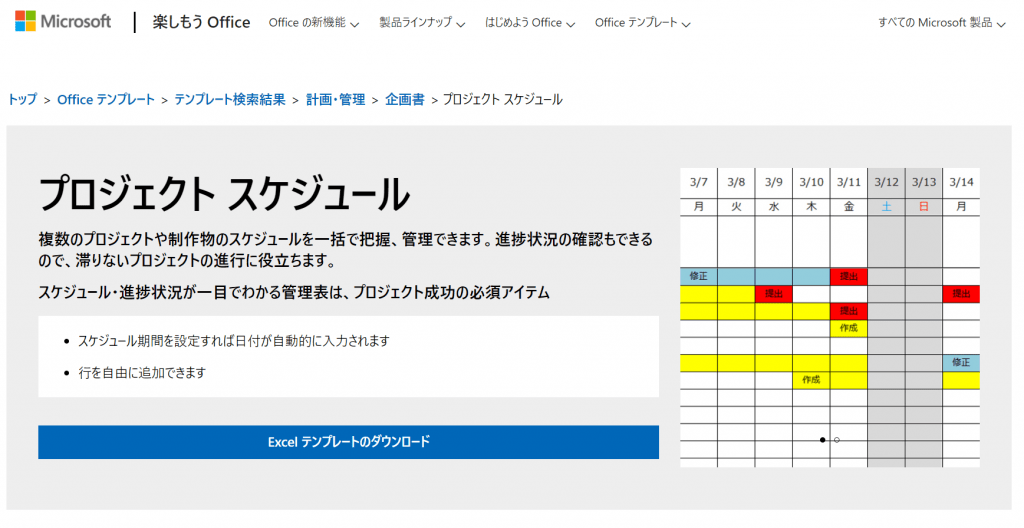Click the red 提出 cell under 3/11
Image resolution: width=1024 pixels, height=528 pixels.
coord(848,276)
